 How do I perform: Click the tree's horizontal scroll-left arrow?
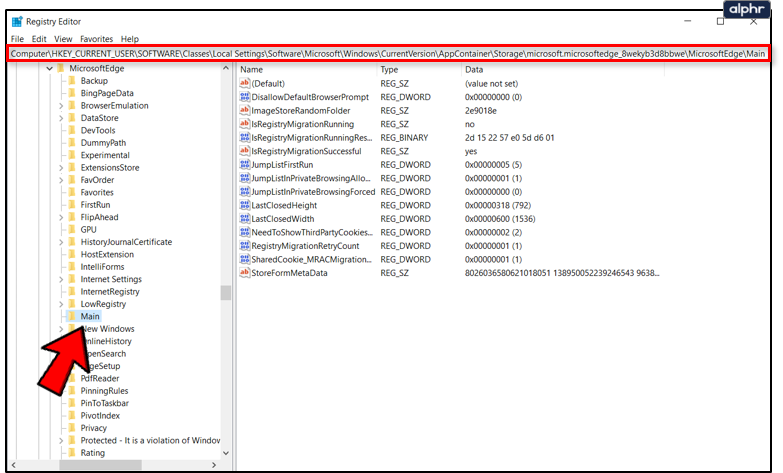click(13, 465)
